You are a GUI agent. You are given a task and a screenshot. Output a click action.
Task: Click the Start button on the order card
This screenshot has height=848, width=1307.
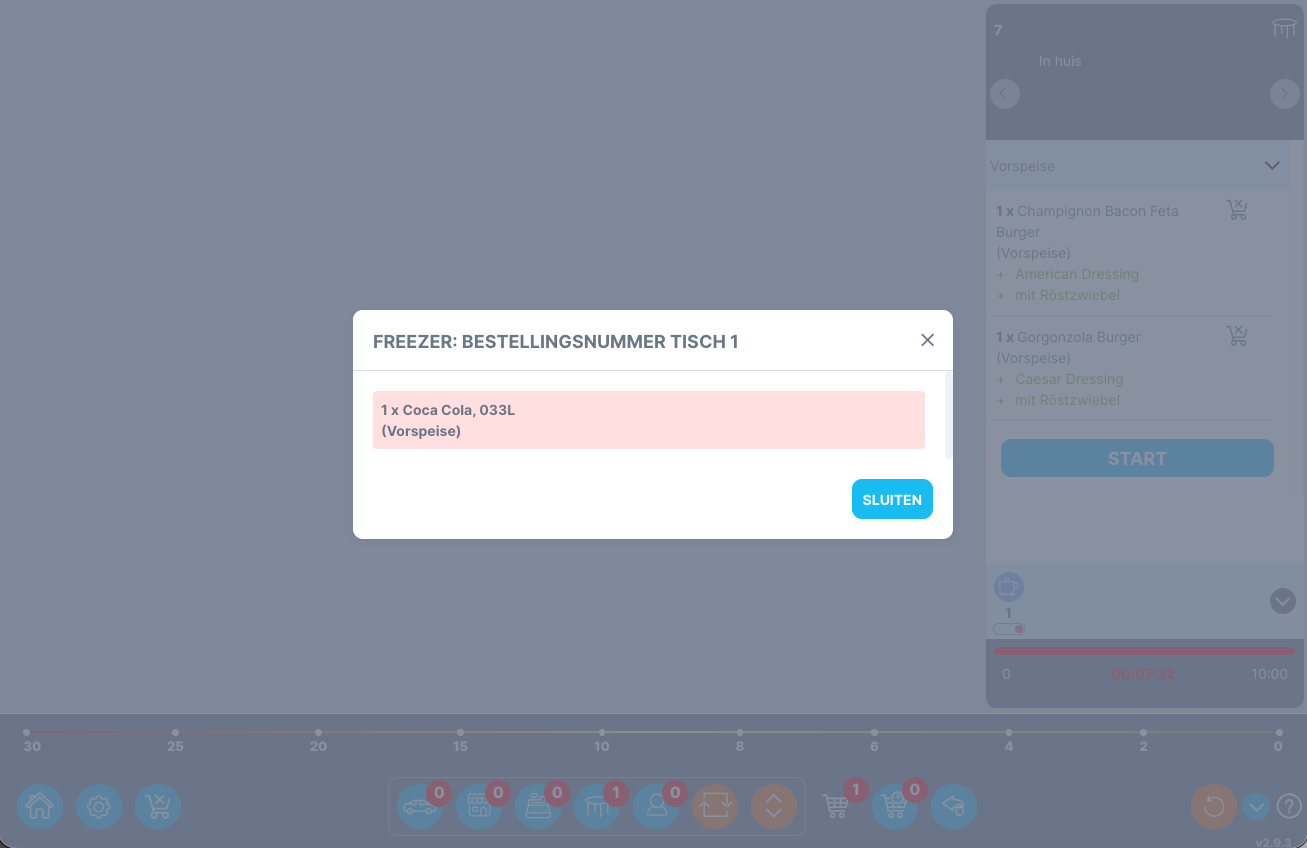tap(1137, 458)
